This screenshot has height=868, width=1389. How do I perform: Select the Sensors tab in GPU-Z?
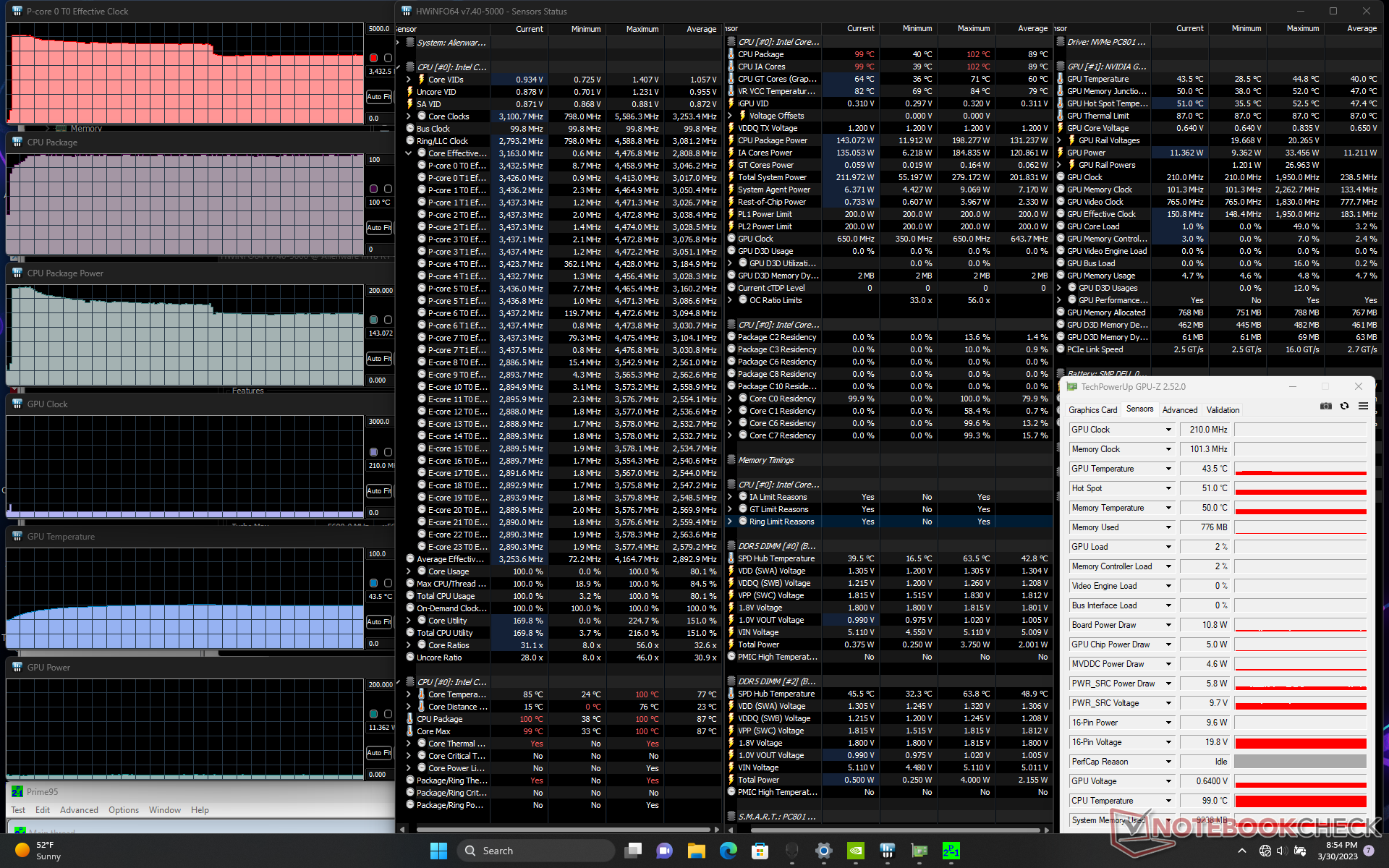(1140, 409)
